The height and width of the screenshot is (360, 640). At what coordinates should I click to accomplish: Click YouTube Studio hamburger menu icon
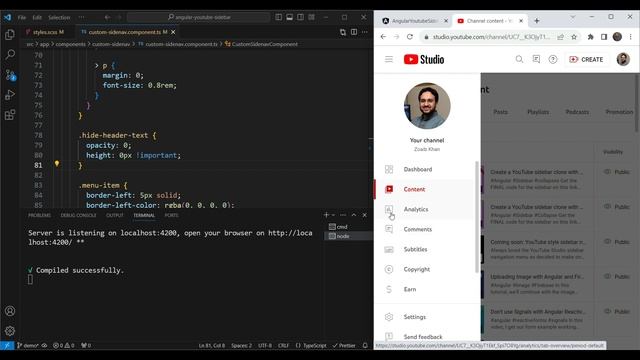tap(389, 60)
